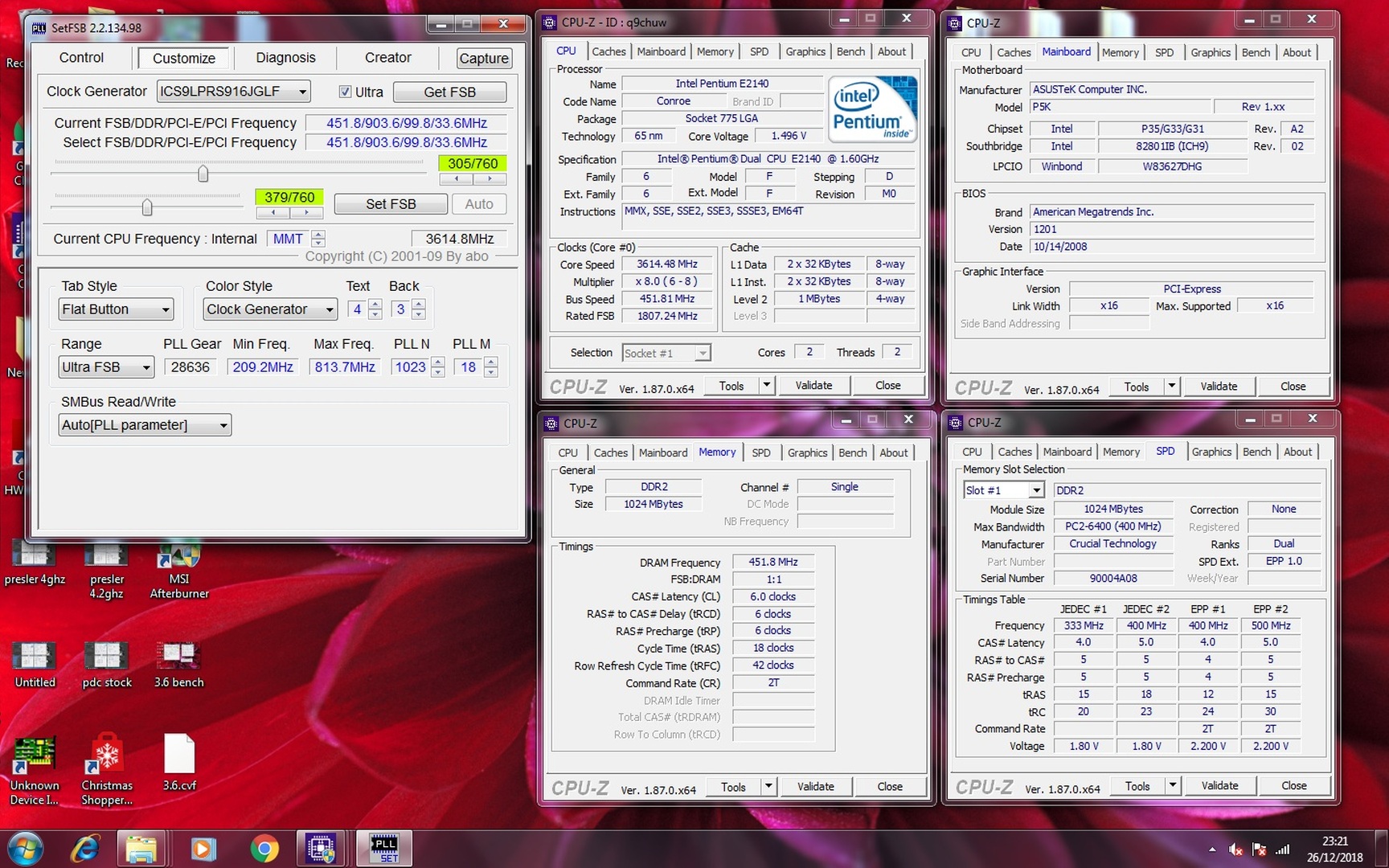Click the MMT frequency mode spinner
1389x868 pixels.
click(318, 239)
